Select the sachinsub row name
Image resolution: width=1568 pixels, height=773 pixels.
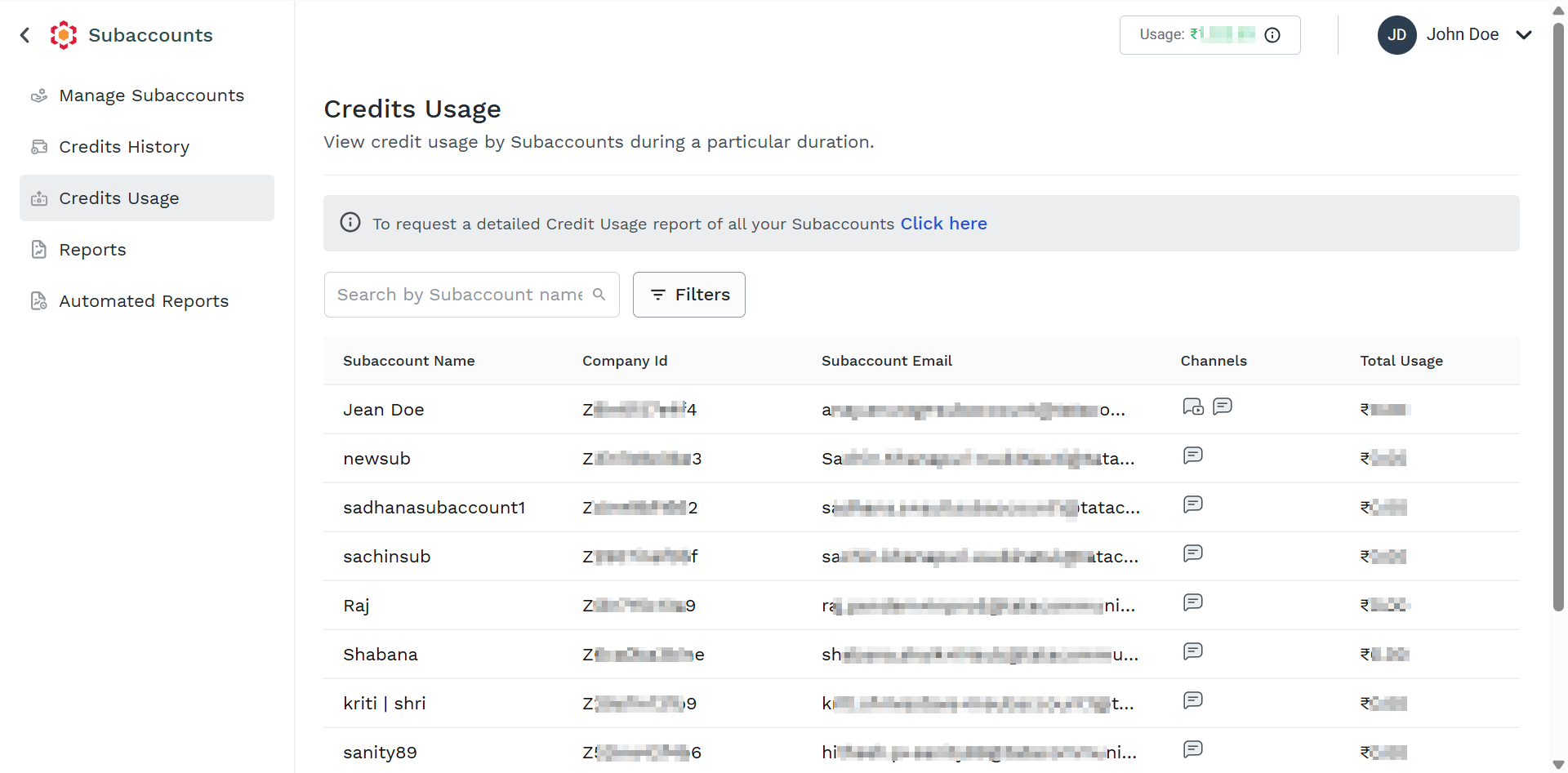[387, 557]
